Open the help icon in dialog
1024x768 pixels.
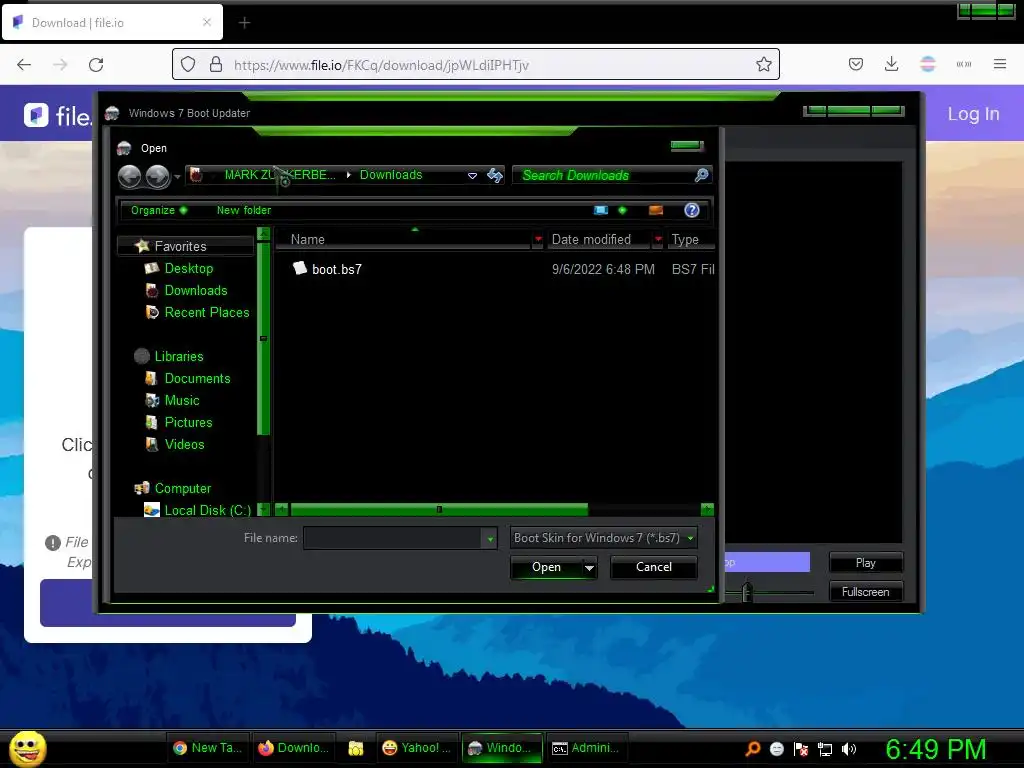click(692, 210)
